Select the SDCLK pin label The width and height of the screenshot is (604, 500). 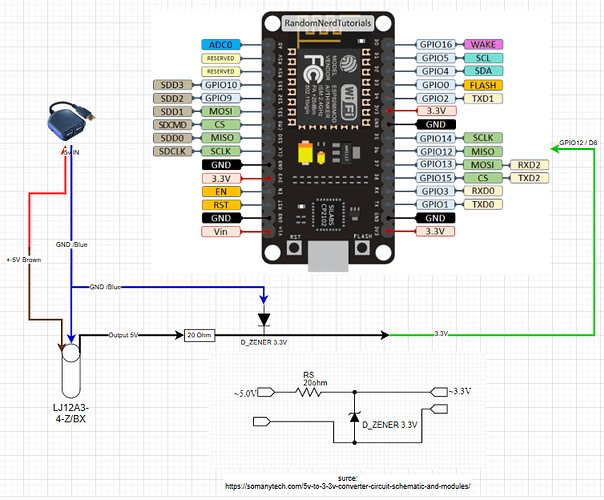172,151
